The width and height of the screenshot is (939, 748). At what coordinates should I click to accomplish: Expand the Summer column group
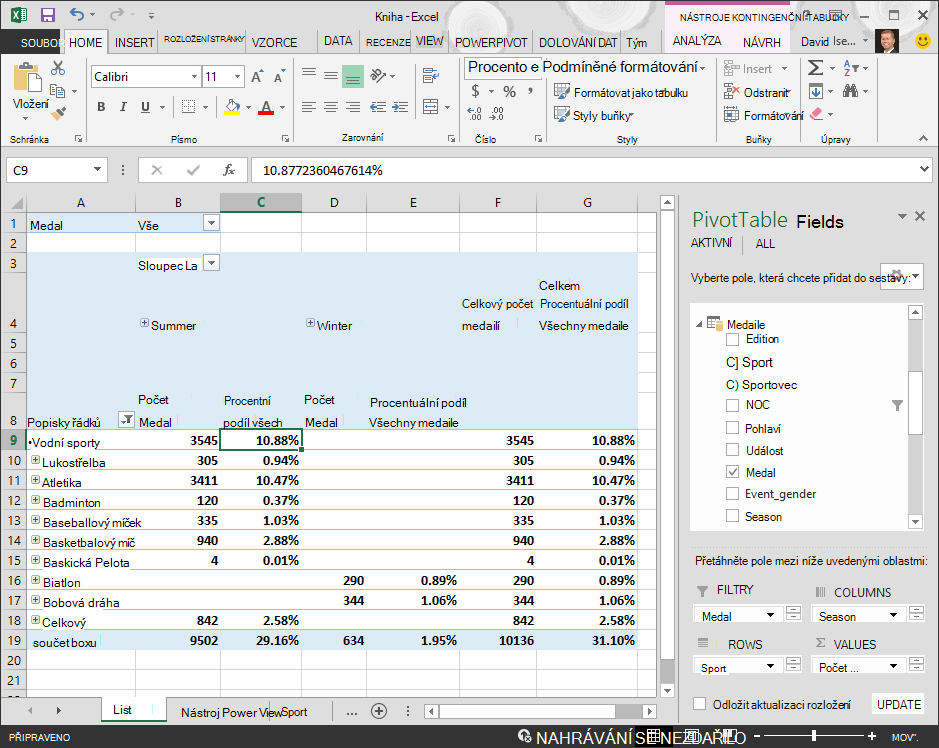pos(144,323)
